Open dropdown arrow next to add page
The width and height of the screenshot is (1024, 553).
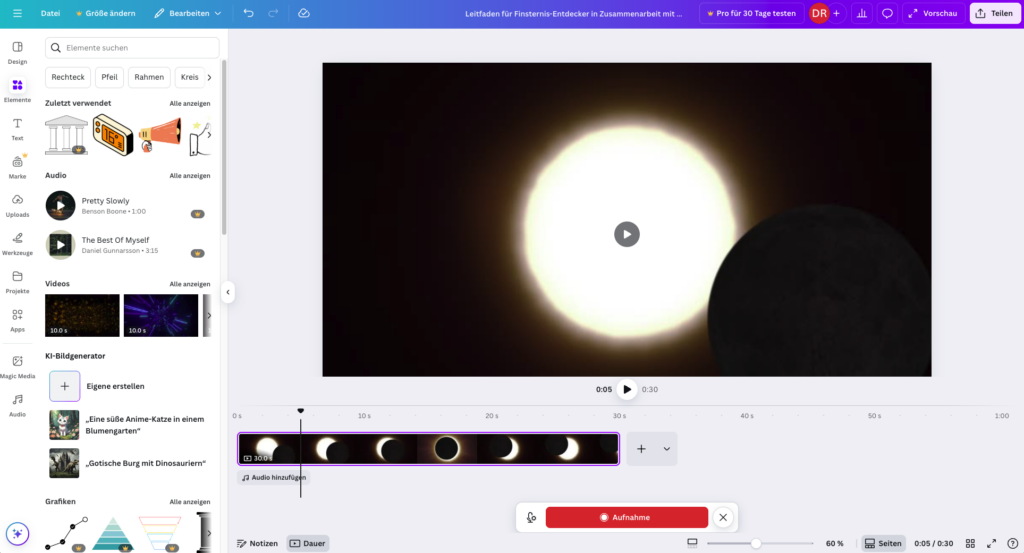[x=666, y=449]
